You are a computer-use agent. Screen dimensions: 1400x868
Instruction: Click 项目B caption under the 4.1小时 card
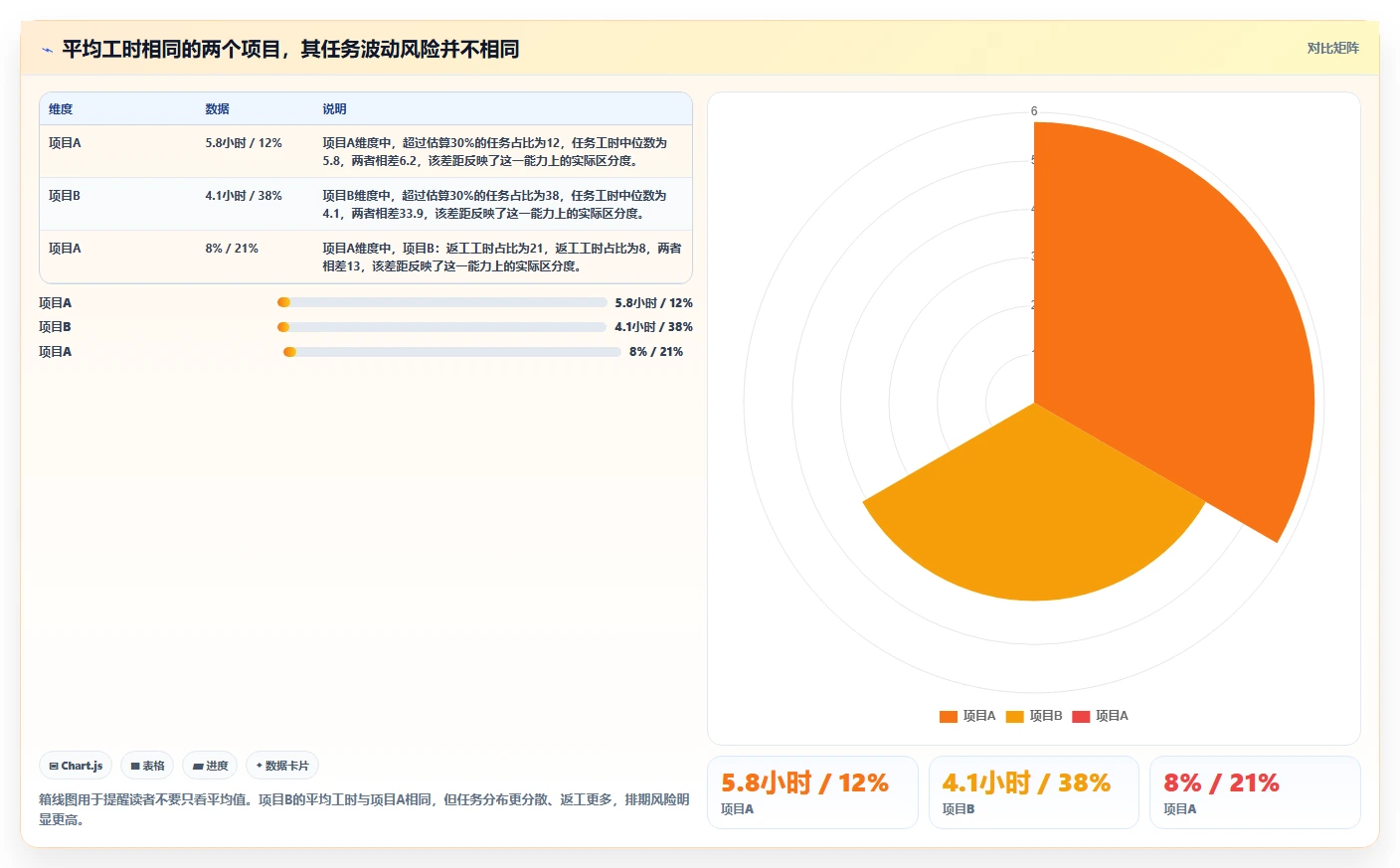pyautogui.click(x=959, y=809)
